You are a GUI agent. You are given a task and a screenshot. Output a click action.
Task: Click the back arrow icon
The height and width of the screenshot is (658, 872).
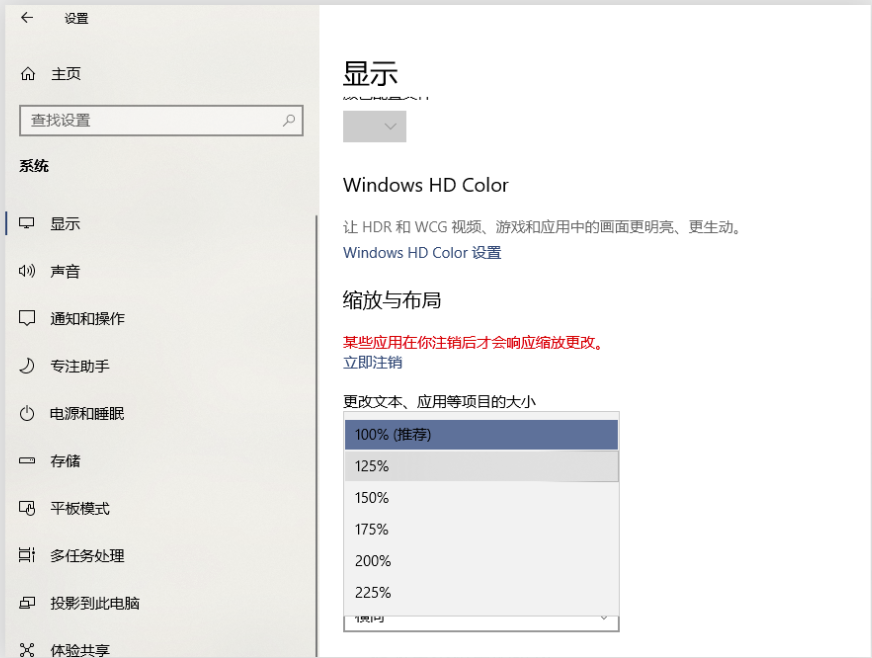[x=27, y=18]
